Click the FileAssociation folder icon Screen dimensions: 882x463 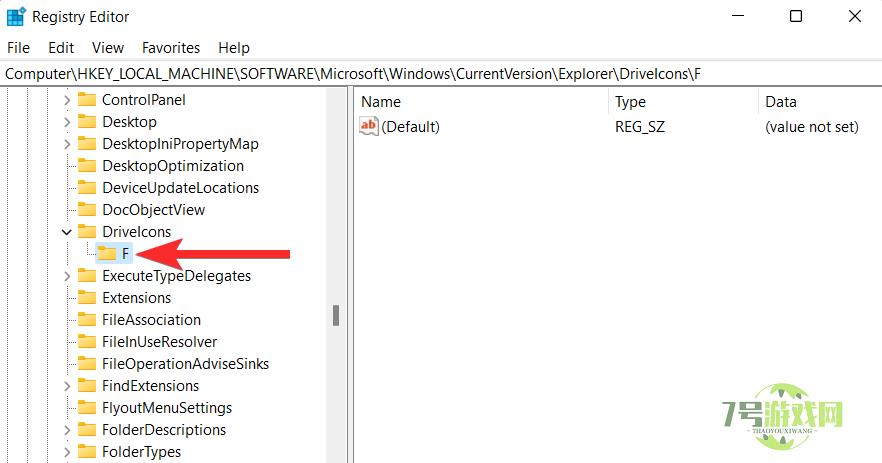point(87,319)
